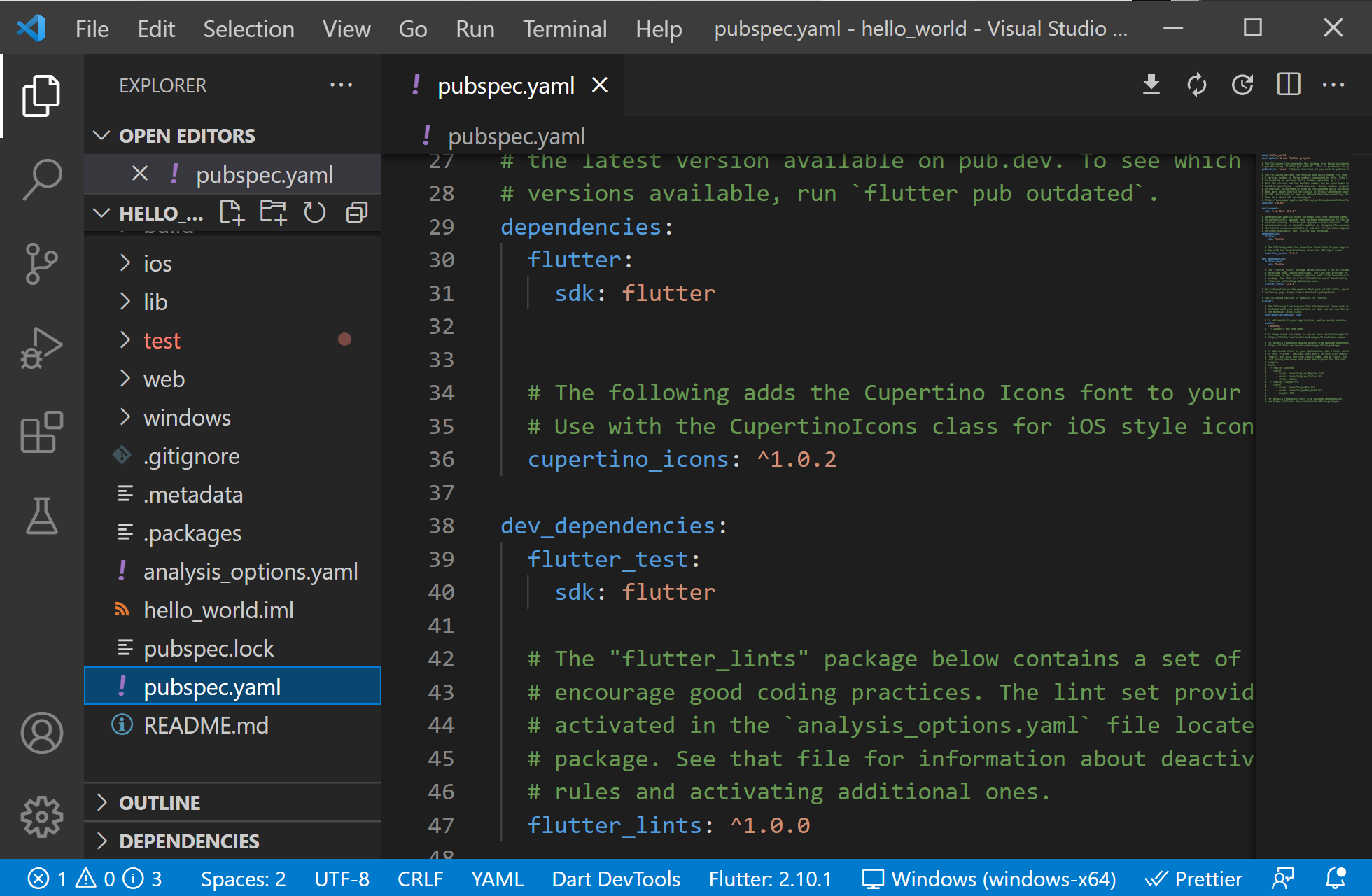Viewport: 1372px width, 896px height.
Task: Select the pubspec.yaml editor tab
Action: coord(505,85)
